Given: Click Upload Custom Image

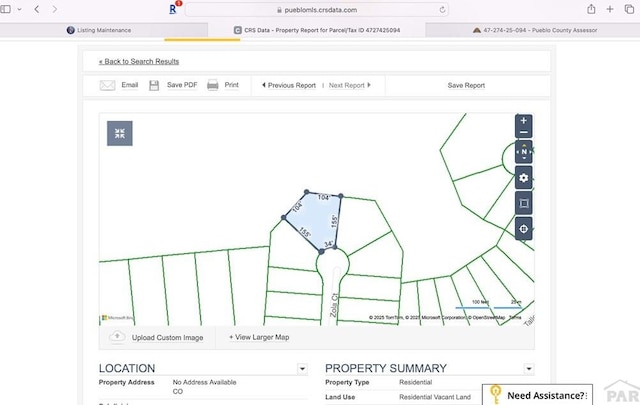Looking at the screenshot, I should 167,338.
